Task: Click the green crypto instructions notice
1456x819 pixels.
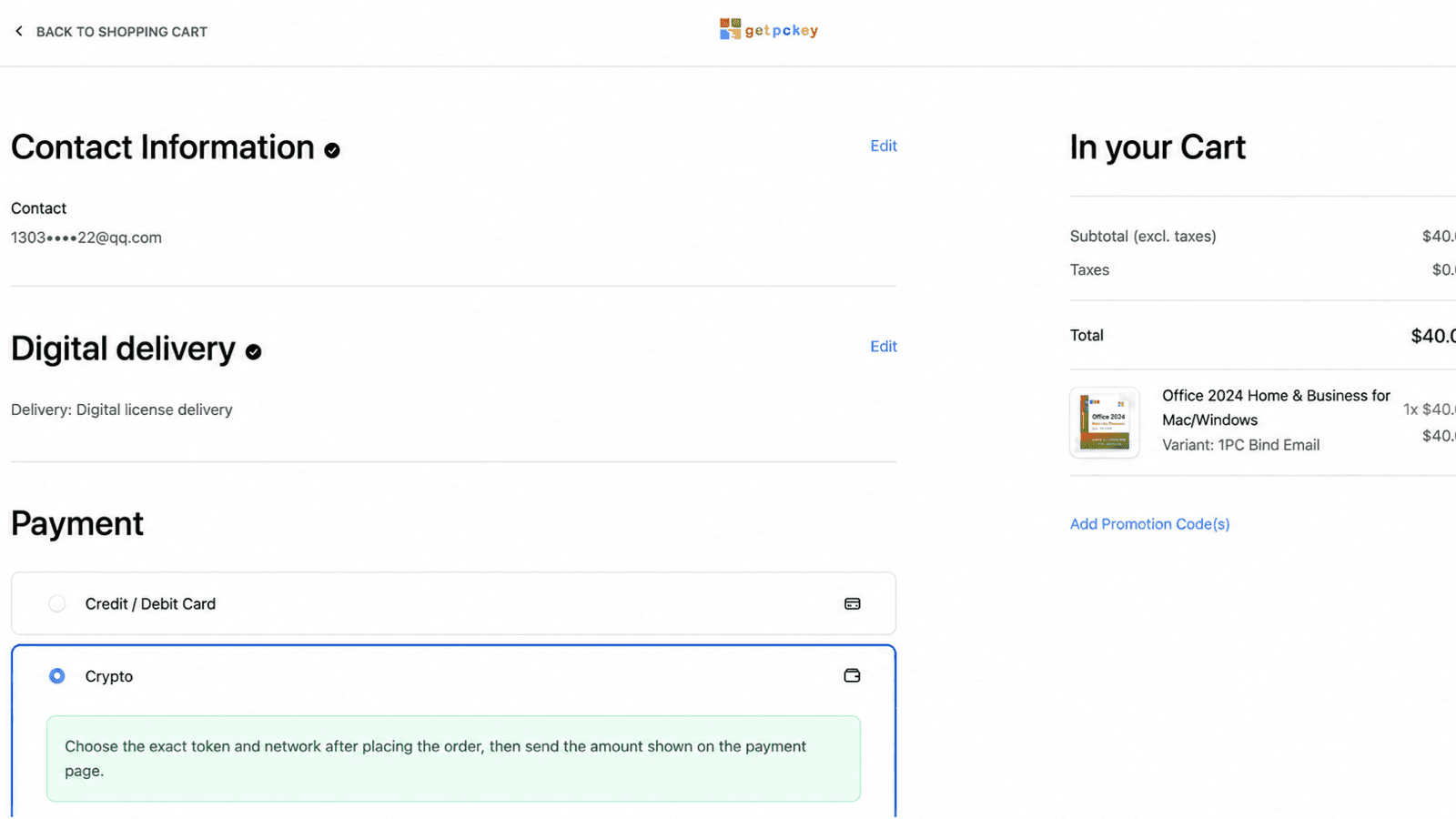Action: point(453,758)
